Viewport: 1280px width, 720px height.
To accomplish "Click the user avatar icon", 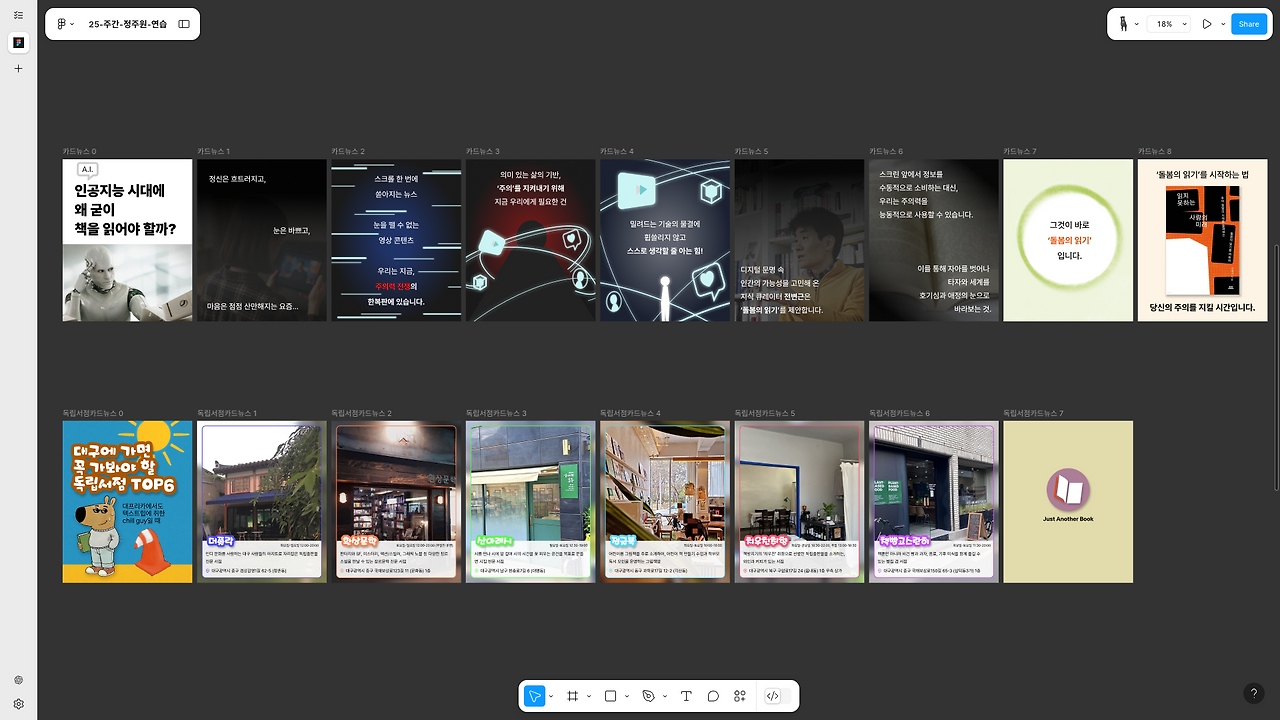I will [1124, 24].
